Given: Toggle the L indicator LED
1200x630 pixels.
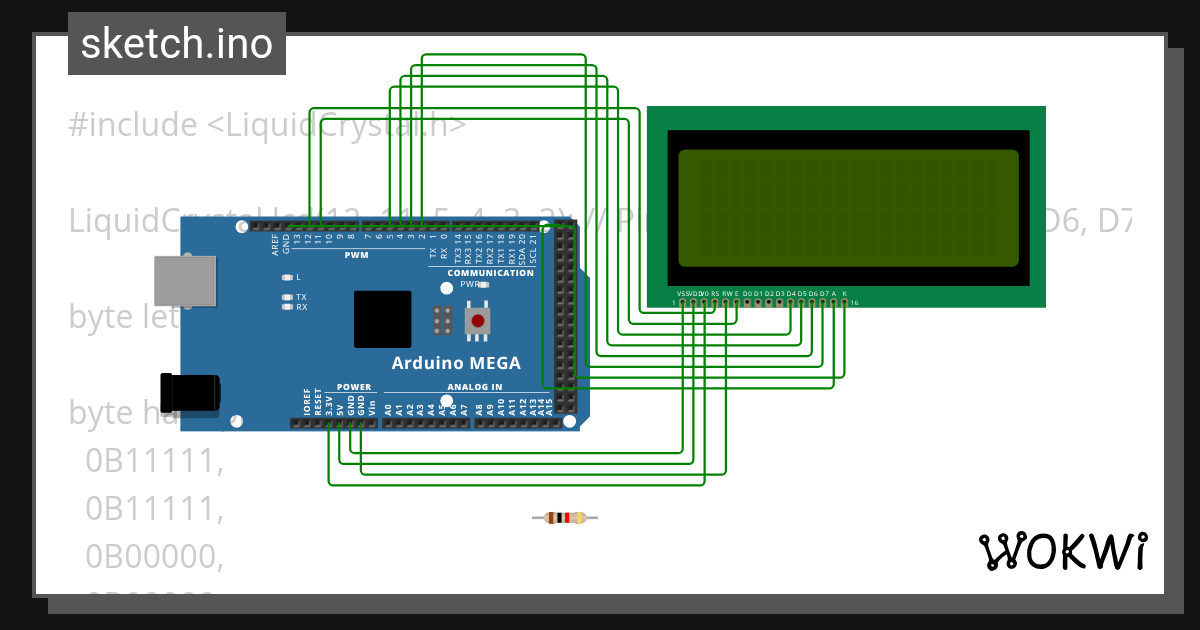Looking at the screenshot, I should 287,276.
